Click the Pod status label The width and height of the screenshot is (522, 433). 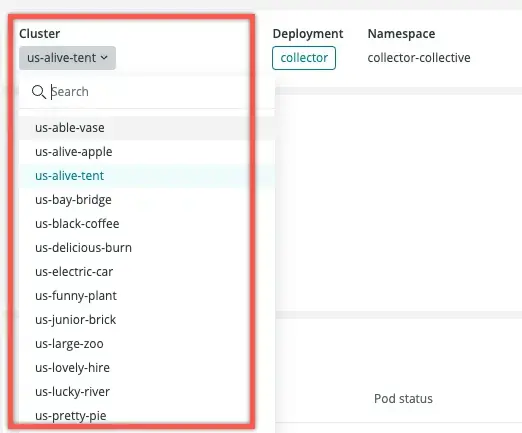(403, 399)
